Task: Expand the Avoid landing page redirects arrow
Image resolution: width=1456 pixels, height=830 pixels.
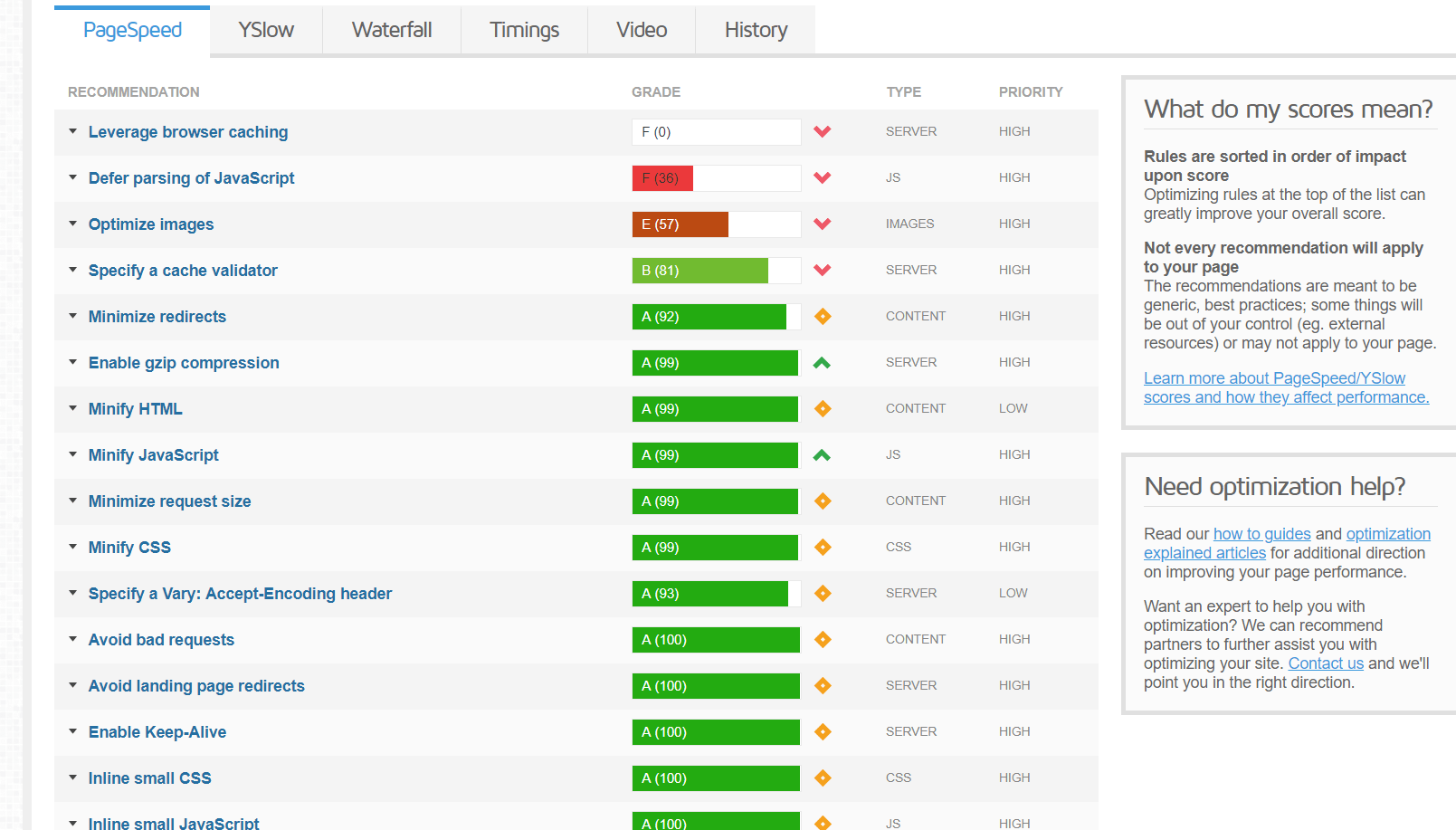Action: (x=73, y=685)
